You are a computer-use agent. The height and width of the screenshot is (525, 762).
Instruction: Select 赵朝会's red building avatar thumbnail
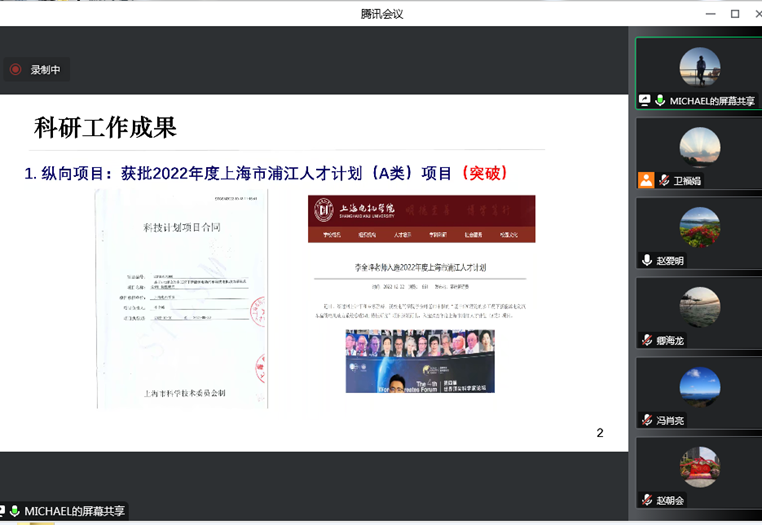coord(699,467)
